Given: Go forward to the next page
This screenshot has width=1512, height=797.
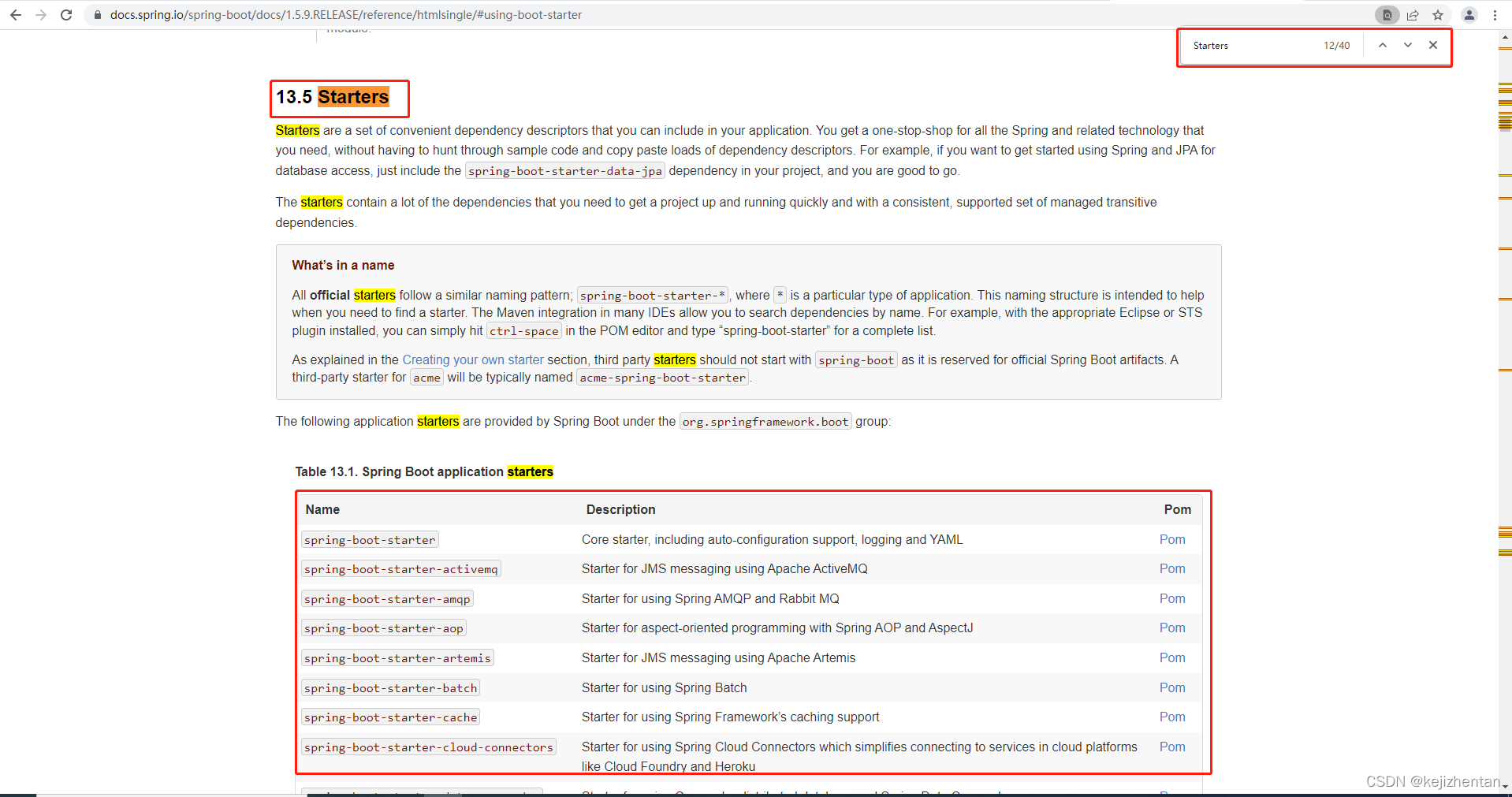Looking at the screenshot, I should (41, 15).
